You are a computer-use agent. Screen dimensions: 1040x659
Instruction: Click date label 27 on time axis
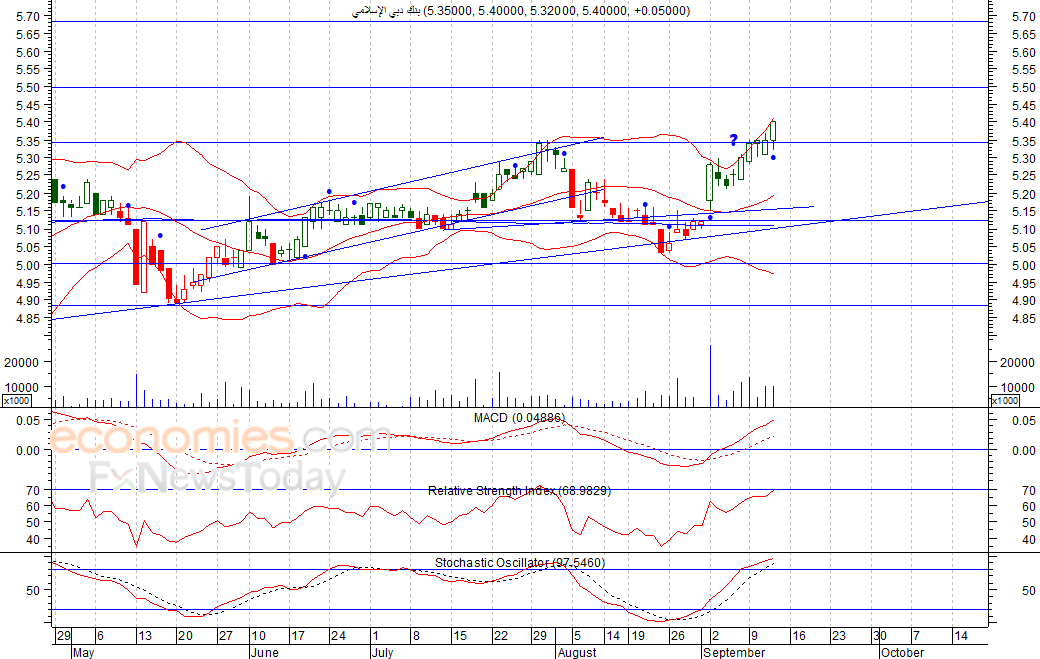click(226, 636)
